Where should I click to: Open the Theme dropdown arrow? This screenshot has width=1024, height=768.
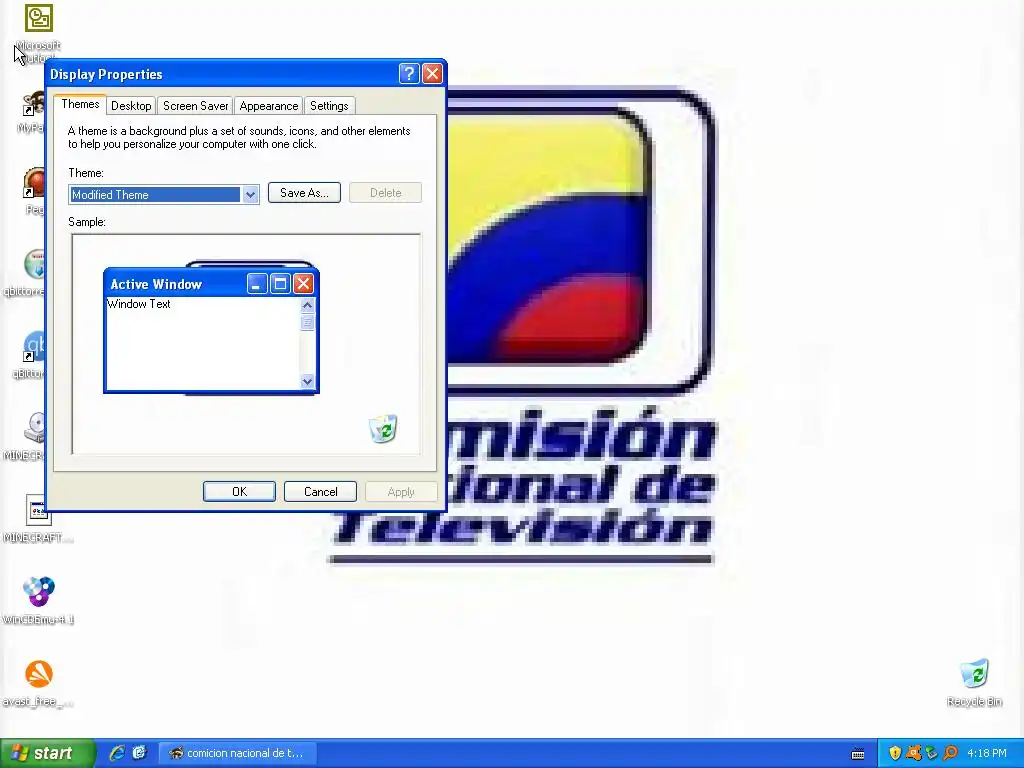tap(250, 195)
